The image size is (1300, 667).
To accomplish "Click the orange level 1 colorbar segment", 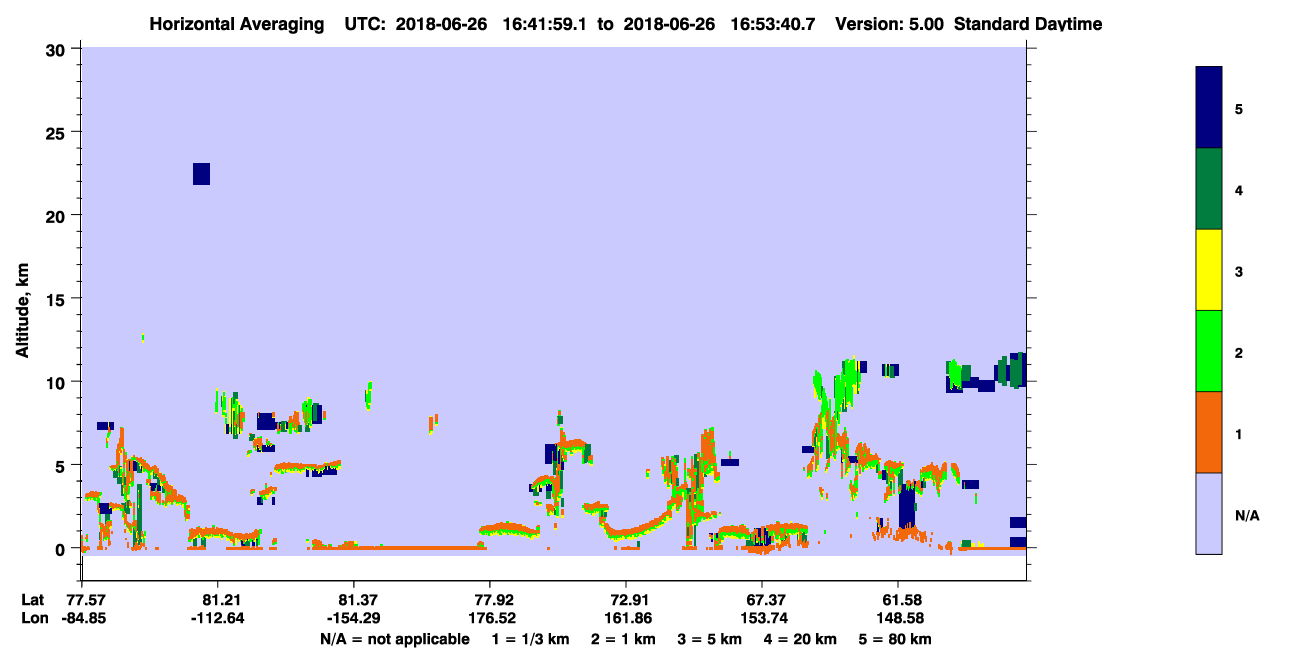I will 1209,432.
